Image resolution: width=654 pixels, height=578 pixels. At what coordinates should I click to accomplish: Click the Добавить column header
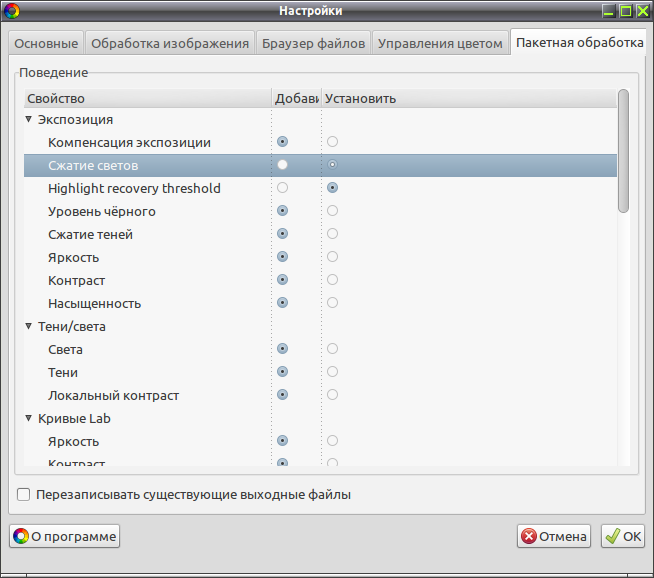[x=297, y=98]
